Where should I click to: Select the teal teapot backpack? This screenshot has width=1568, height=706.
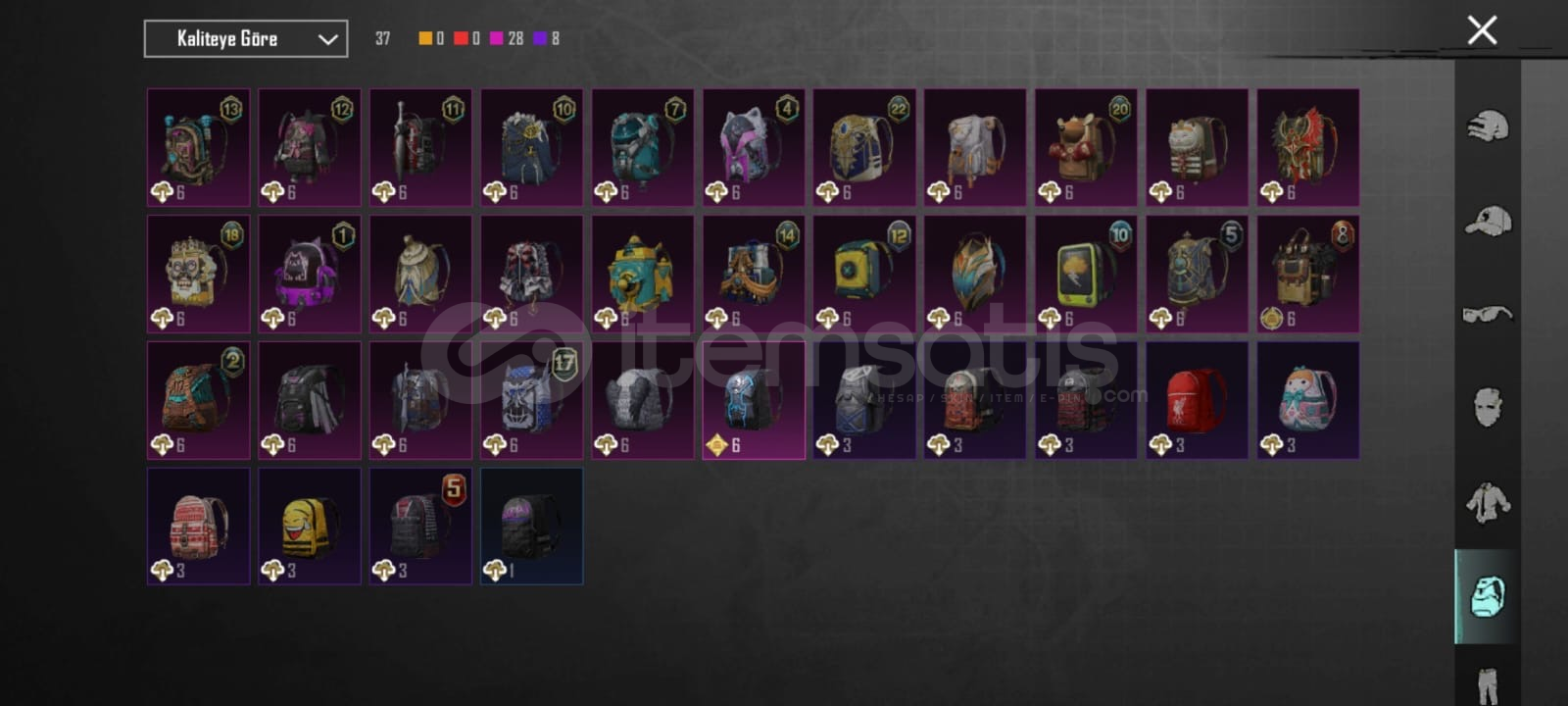pyautogui.click(x=642, y=275)
